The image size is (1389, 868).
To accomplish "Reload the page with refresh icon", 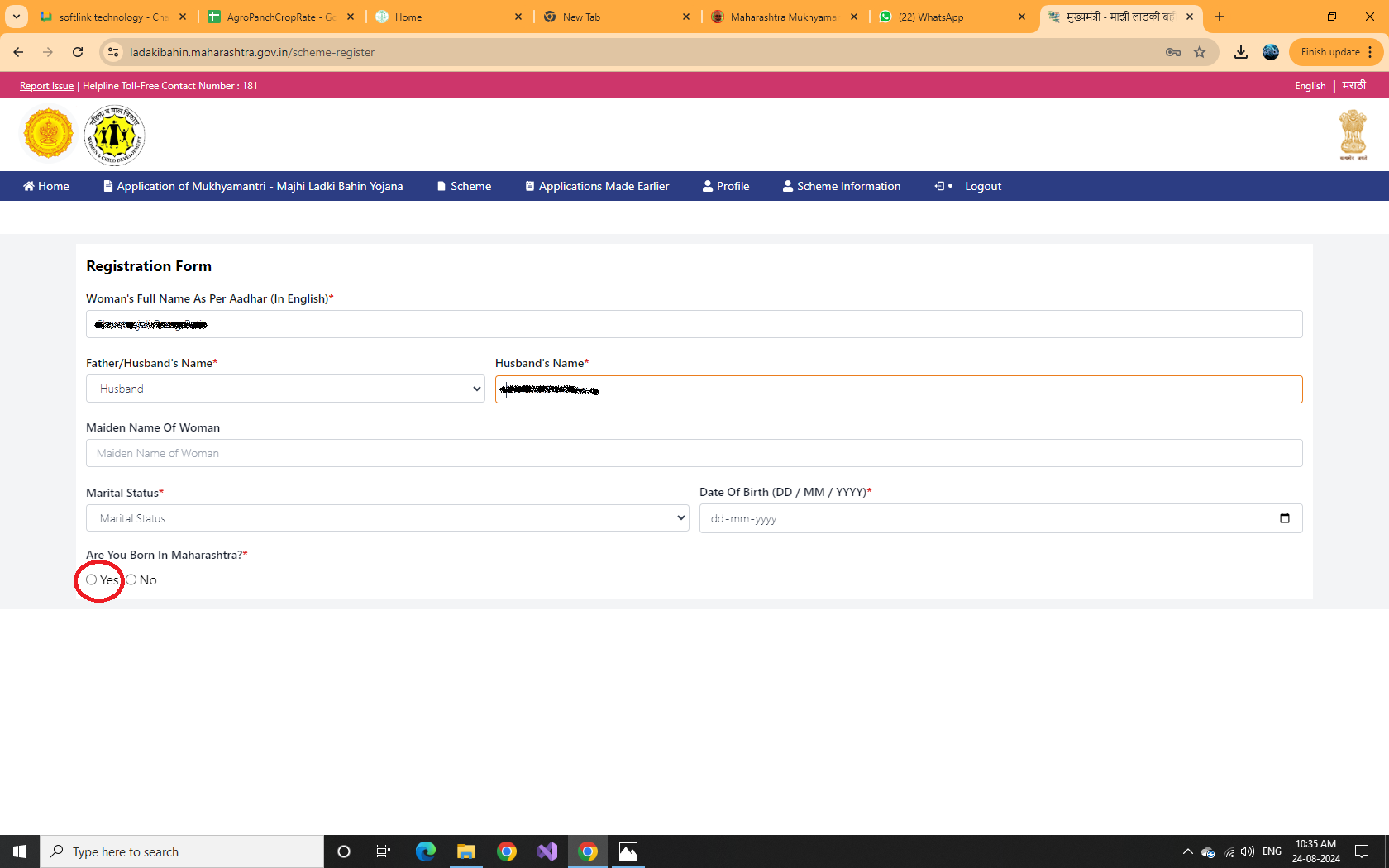I will (x=78, y=52).
